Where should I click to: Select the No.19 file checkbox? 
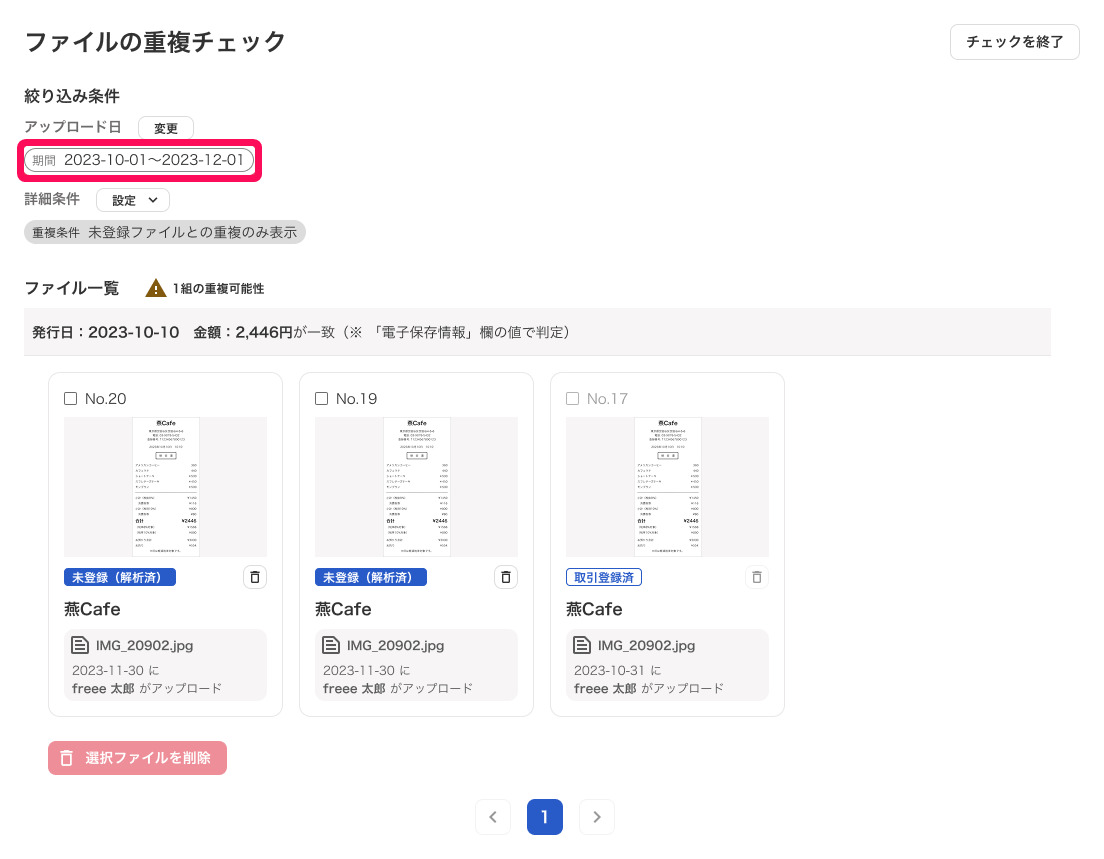tap(322, 399)
